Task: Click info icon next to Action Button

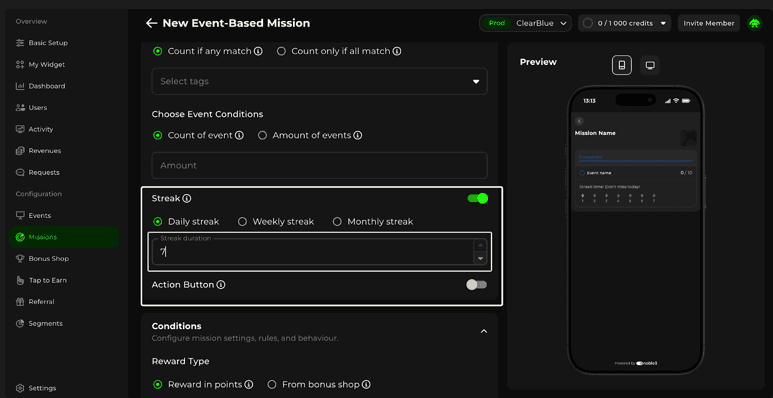Action: (221, 285)
